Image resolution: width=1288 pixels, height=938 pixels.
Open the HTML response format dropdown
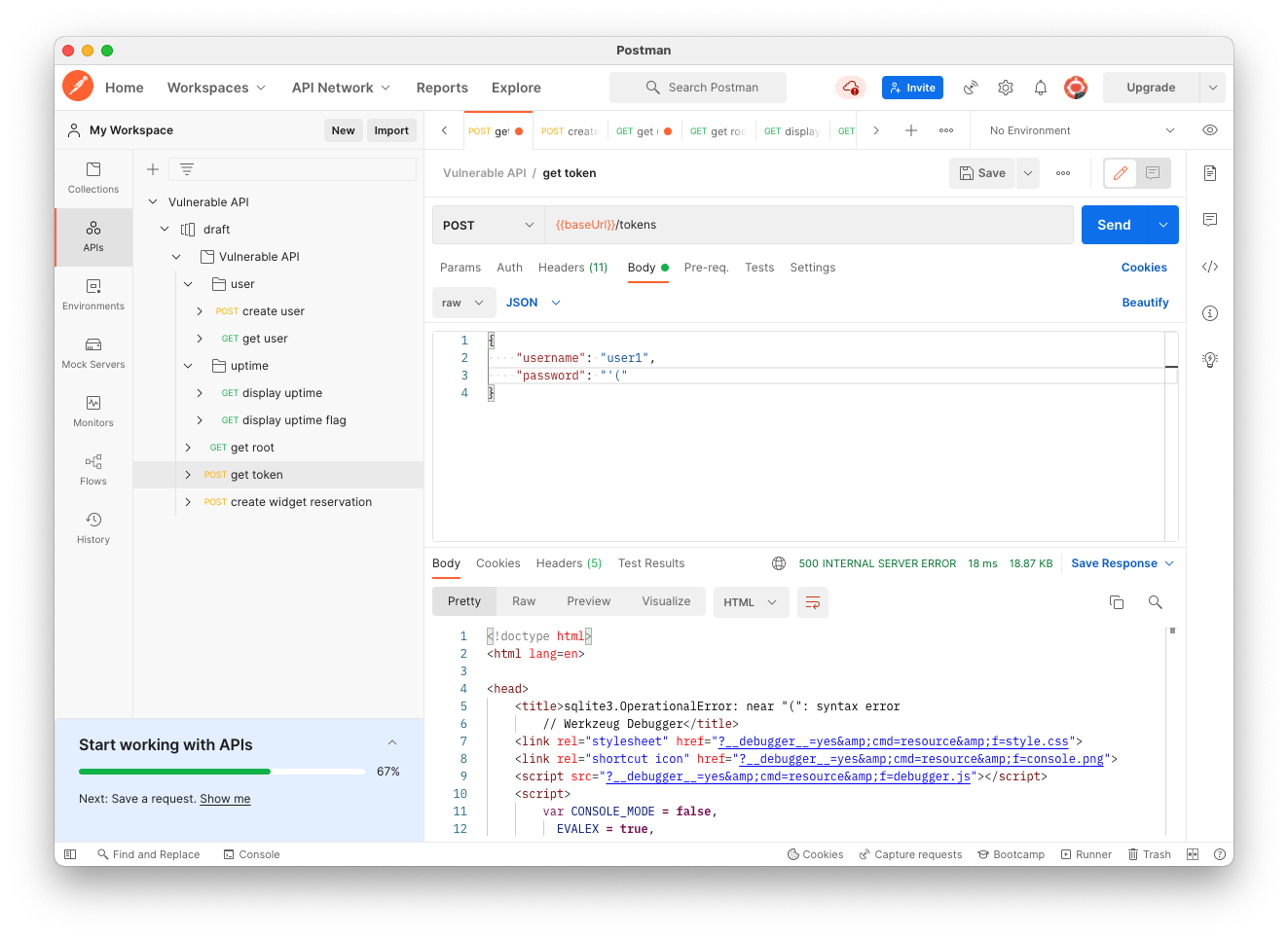(x=751, y=602)
